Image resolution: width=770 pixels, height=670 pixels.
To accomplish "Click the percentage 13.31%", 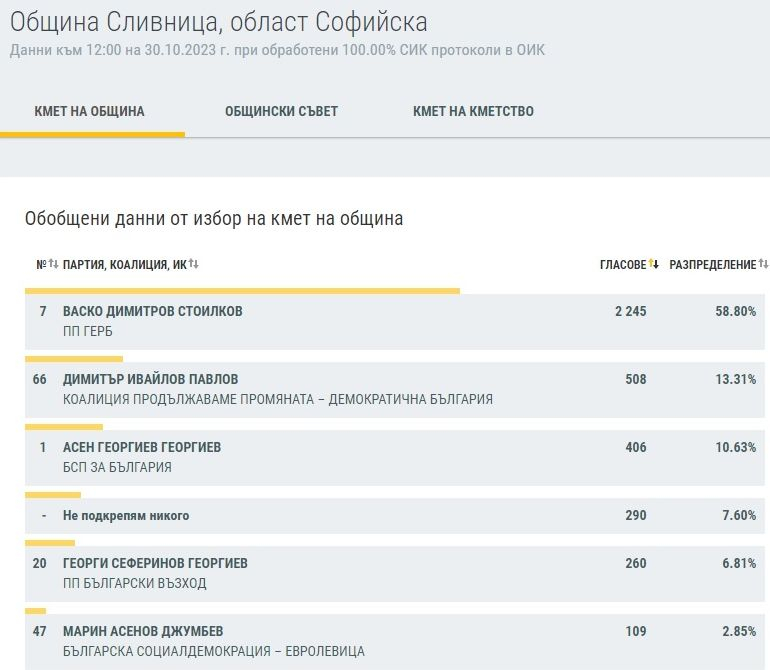I will [x=736, y=379].
